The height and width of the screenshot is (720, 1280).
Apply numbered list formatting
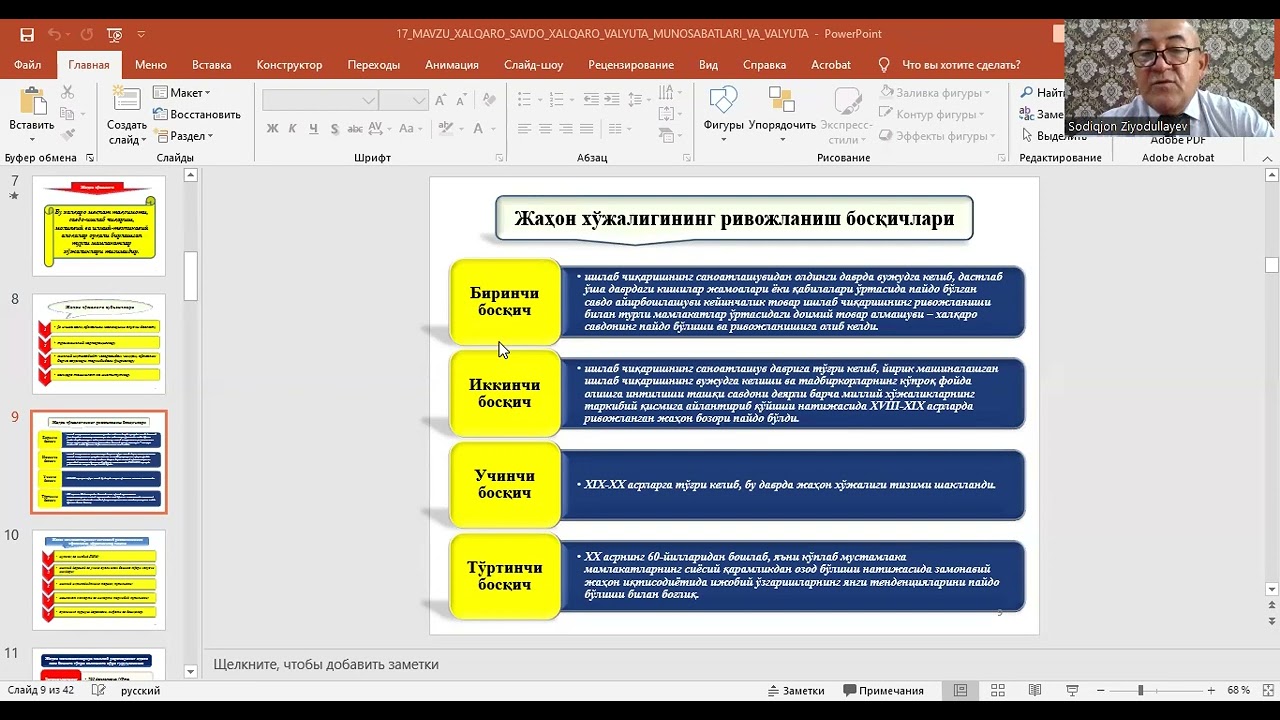tap(558, 100)
